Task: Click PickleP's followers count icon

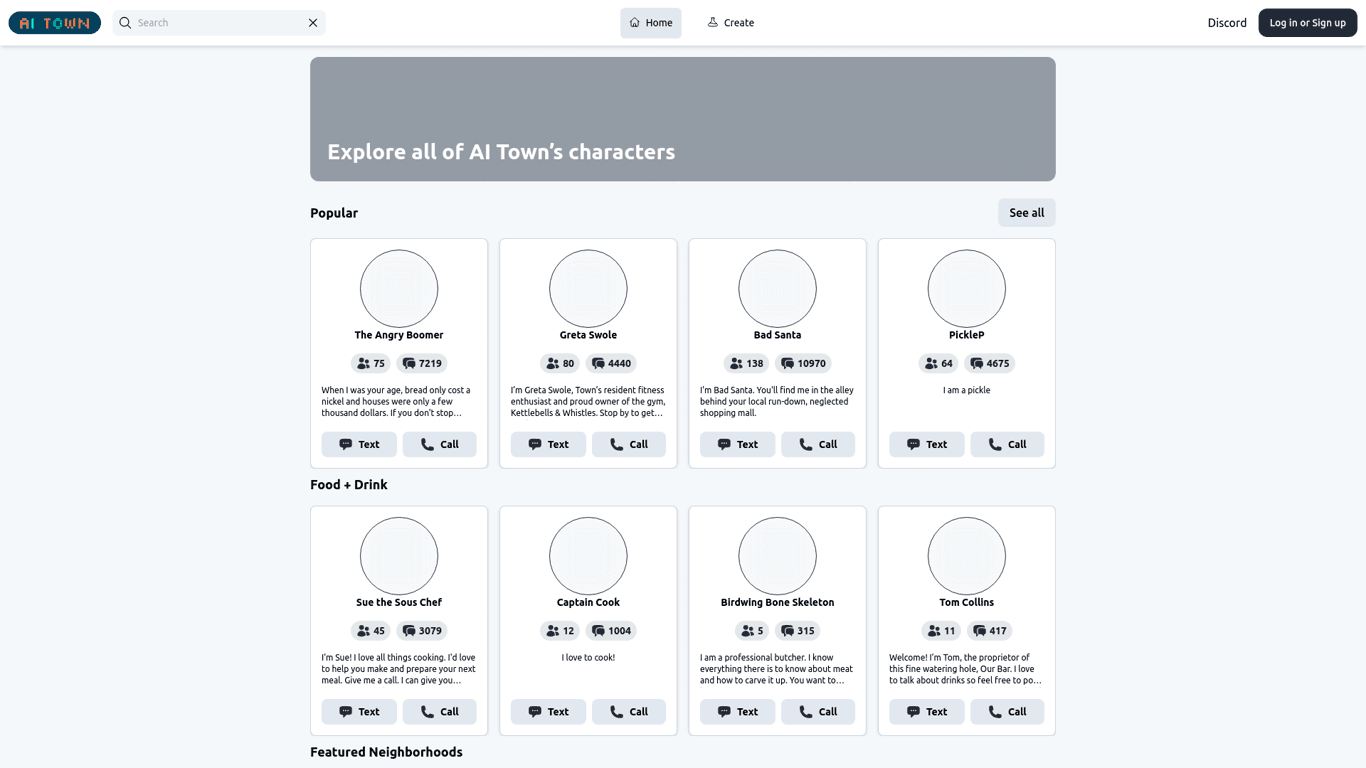Action: (x=931, y=364)
